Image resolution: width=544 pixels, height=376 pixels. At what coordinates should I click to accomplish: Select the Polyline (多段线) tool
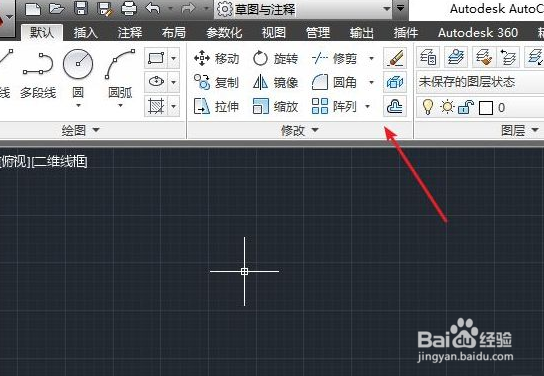click(x=38, y=74)
